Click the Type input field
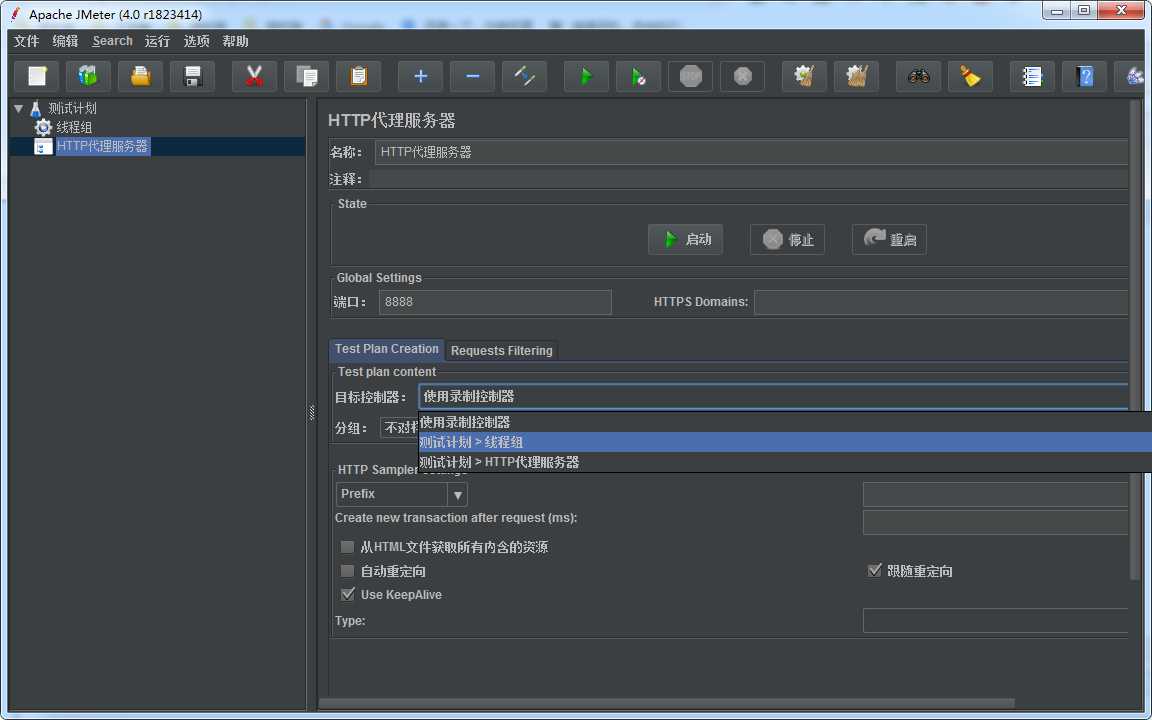Viewport: 1152px width, 720px height. [x=996, y=620]
